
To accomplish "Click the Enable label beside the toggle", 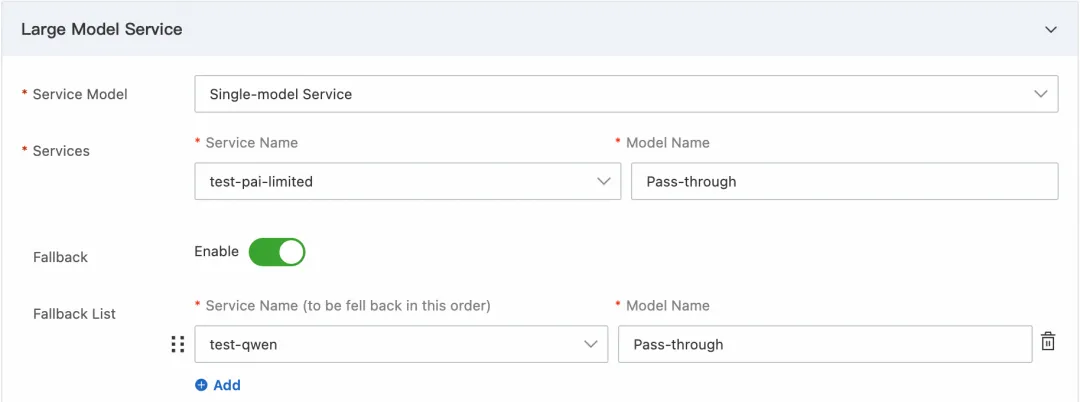I will pyautogui.click(x=216, y=251).
